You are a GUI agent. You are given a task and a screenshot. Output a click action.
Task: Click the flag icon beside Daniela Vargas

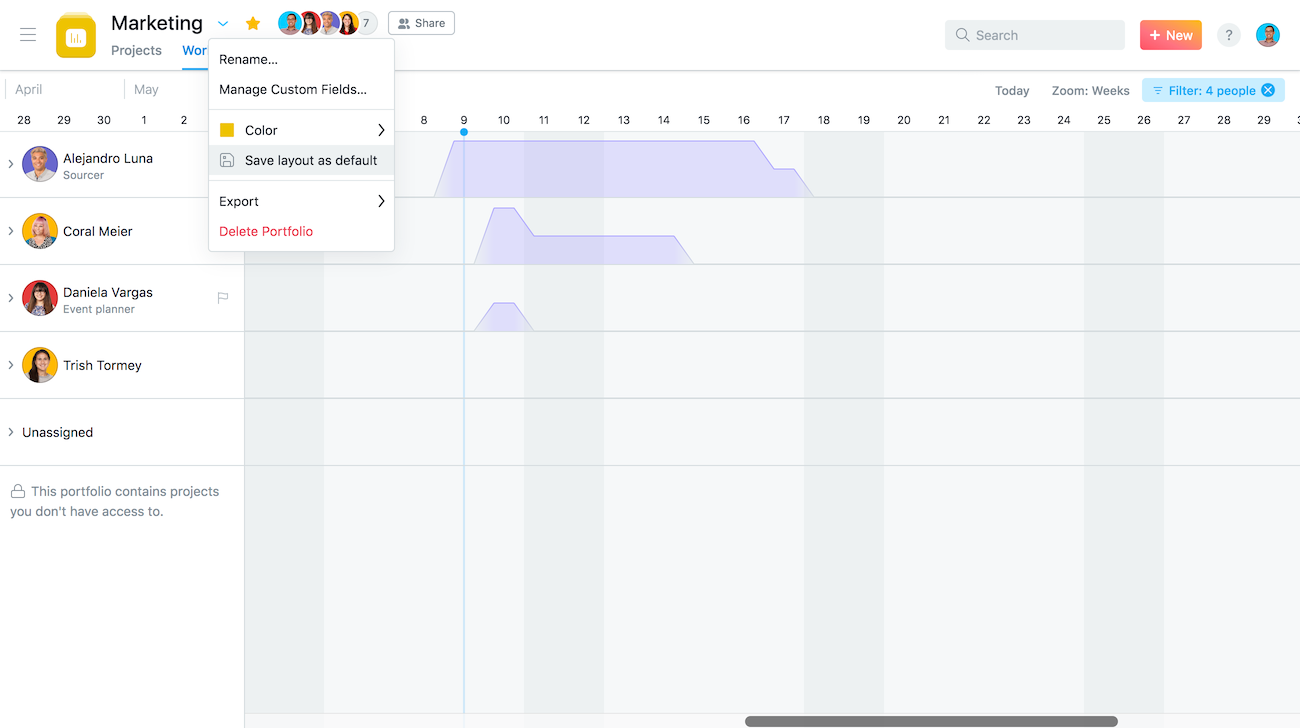pos(223,298)
